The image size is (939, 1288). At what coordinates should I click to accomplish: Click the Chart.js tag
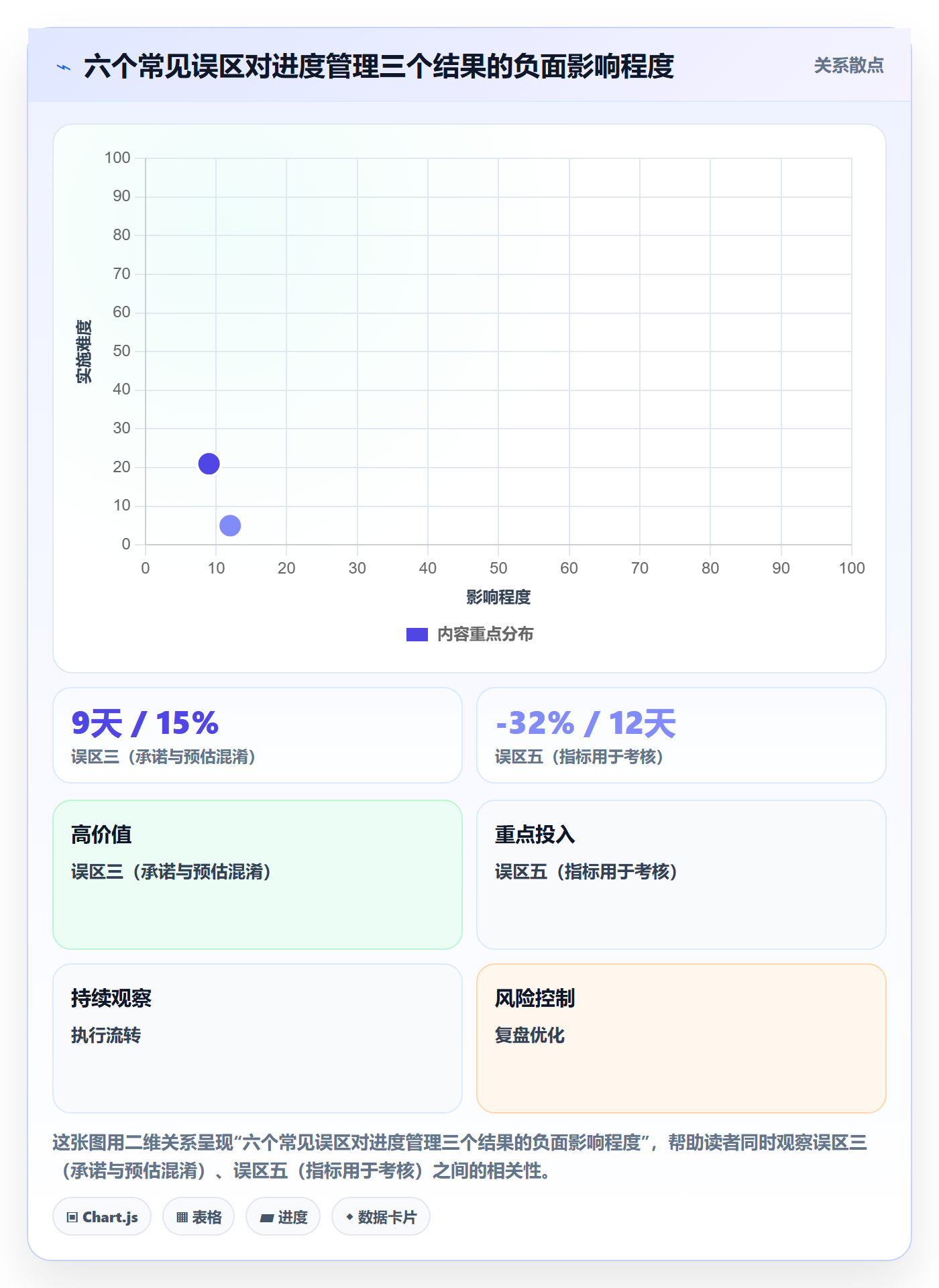pyautogui.click(x=102, y=1217)
